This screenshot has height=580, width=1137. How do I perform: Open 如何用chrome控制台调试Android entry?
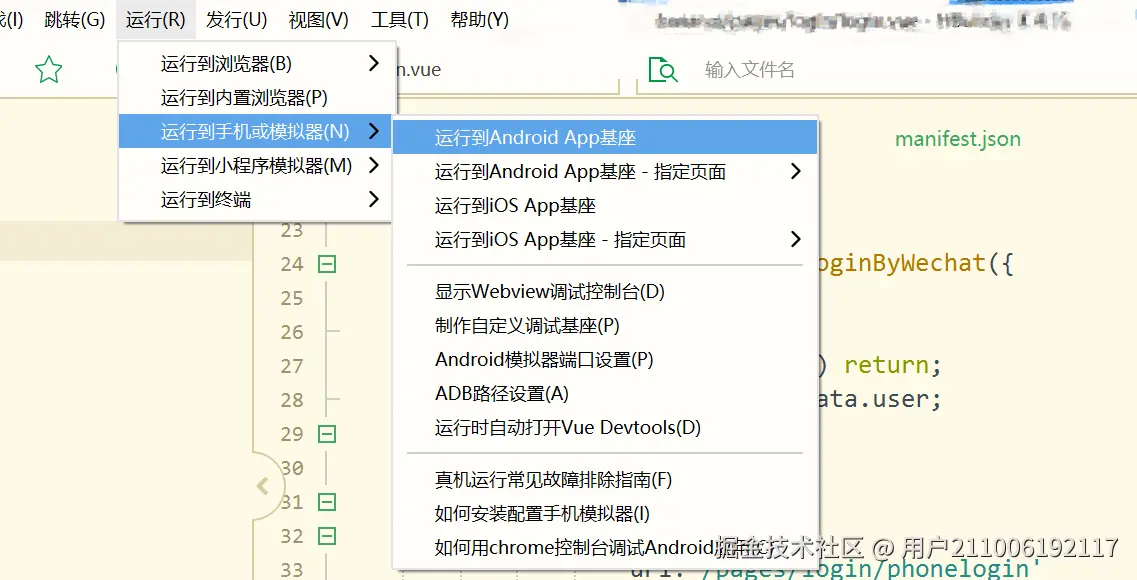[x=605, y=547]
